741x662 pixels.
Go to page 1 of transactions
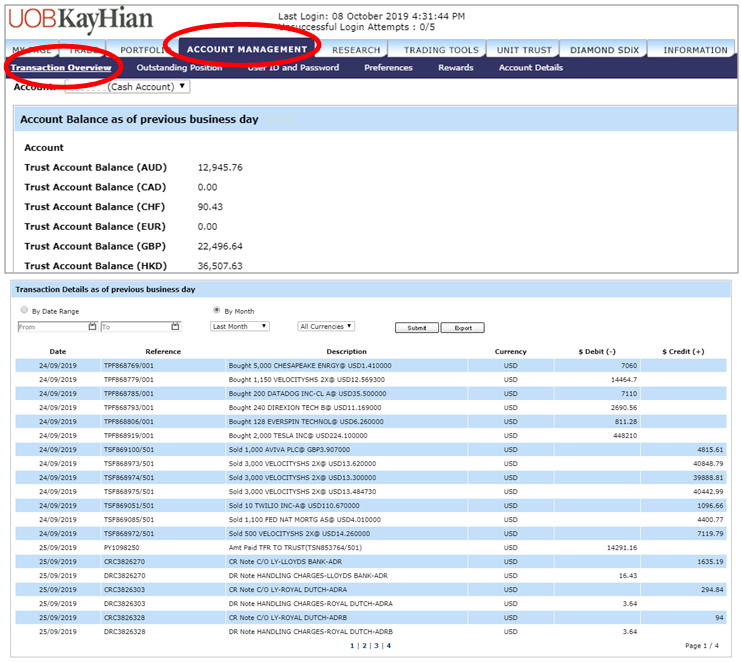[352, 645]
